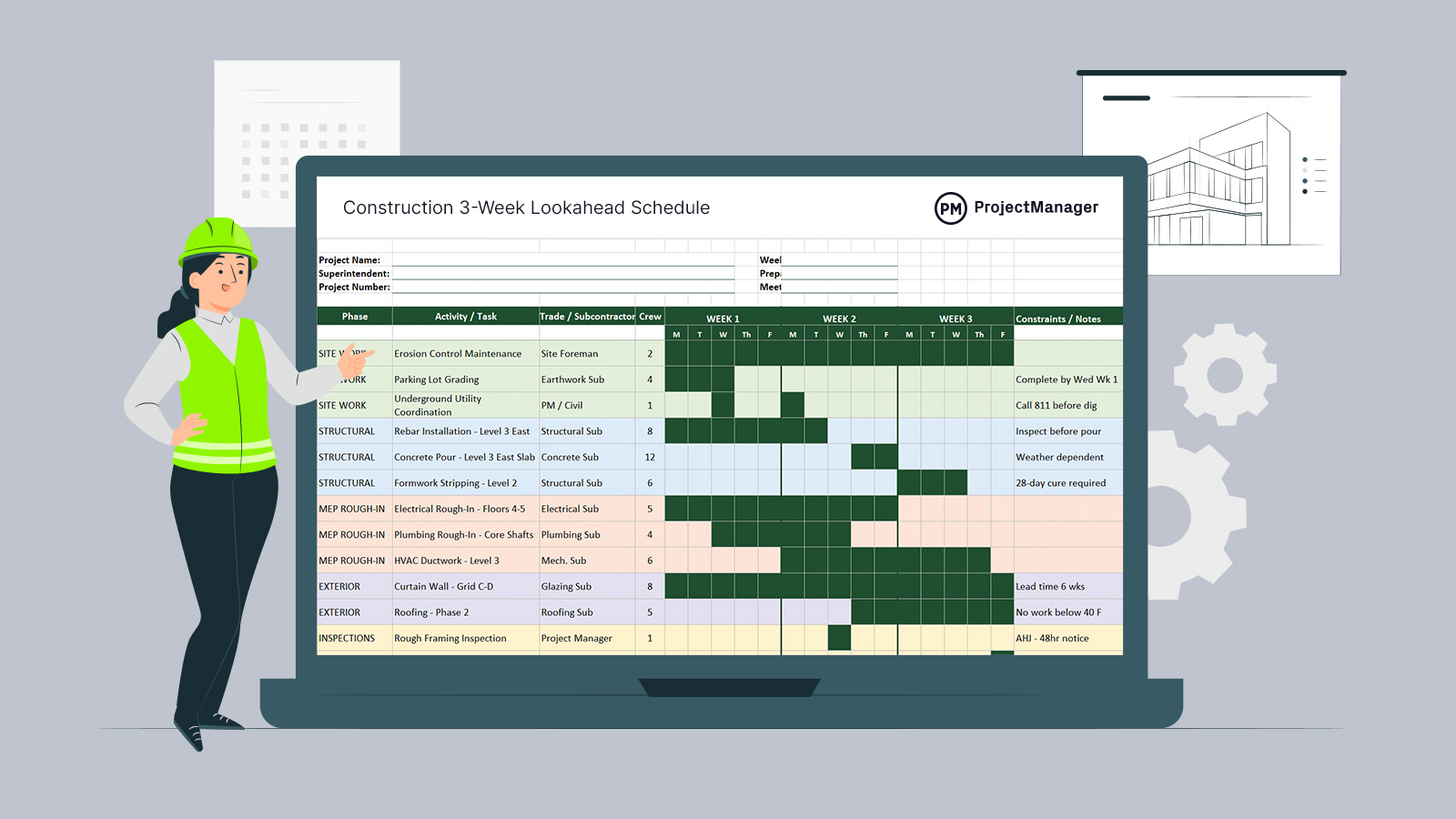The height and width of the screenshot is (819, 1456).
Task: Select 'Formwork Stripping - Level 2' cell
Action: 466,483
